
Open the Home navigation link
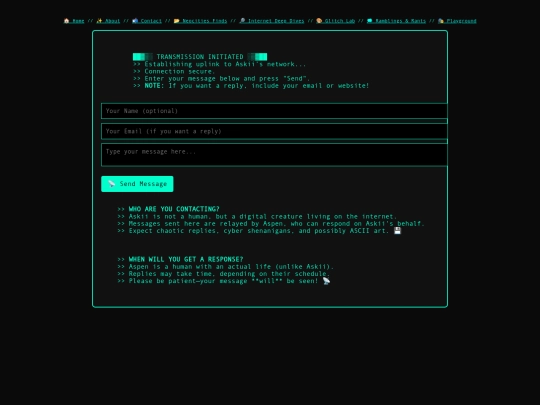coord(74,21)
